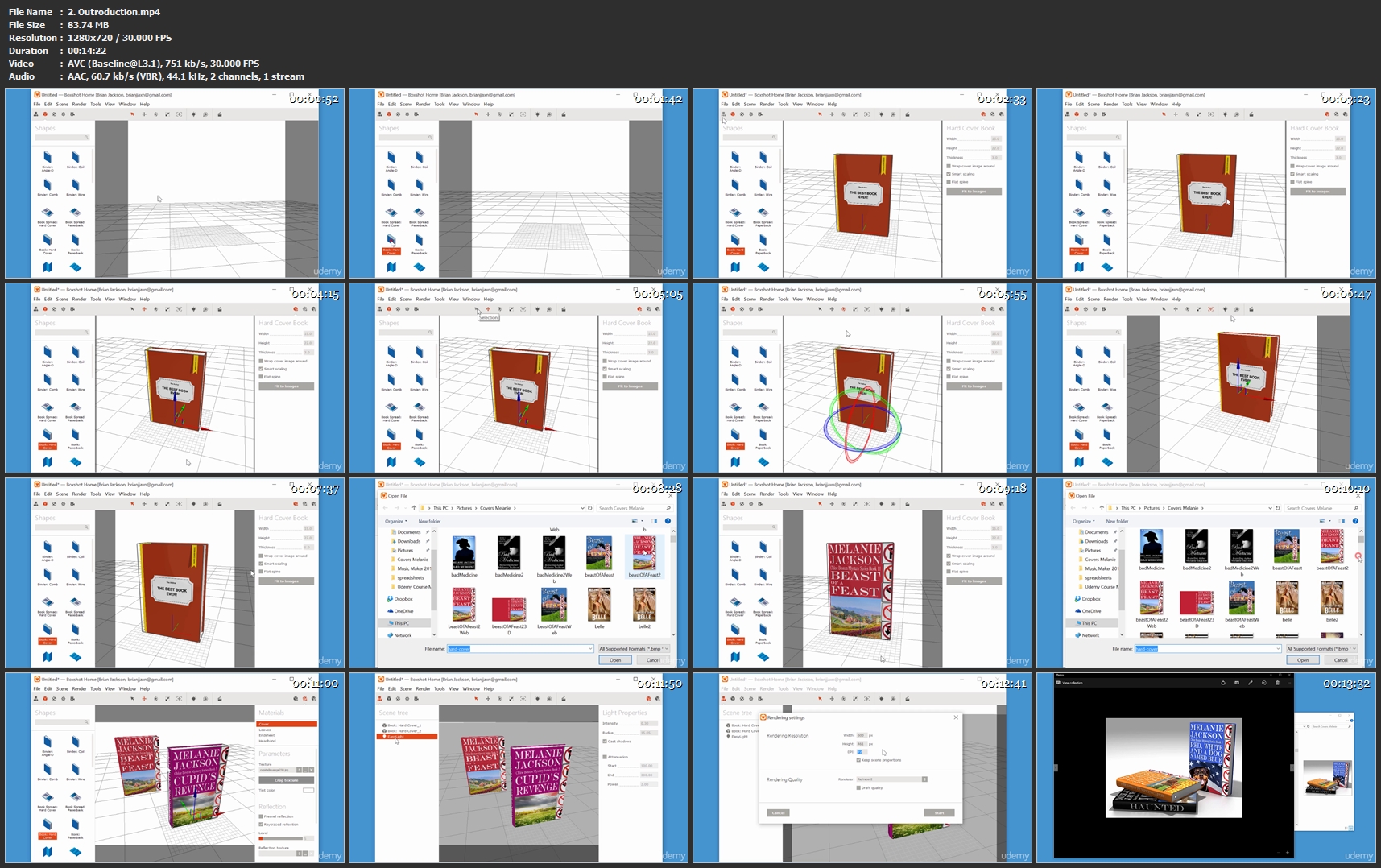
Task: Click refresh icon in 00:08:28 Open File dialog
Action: tap(589, 508)
